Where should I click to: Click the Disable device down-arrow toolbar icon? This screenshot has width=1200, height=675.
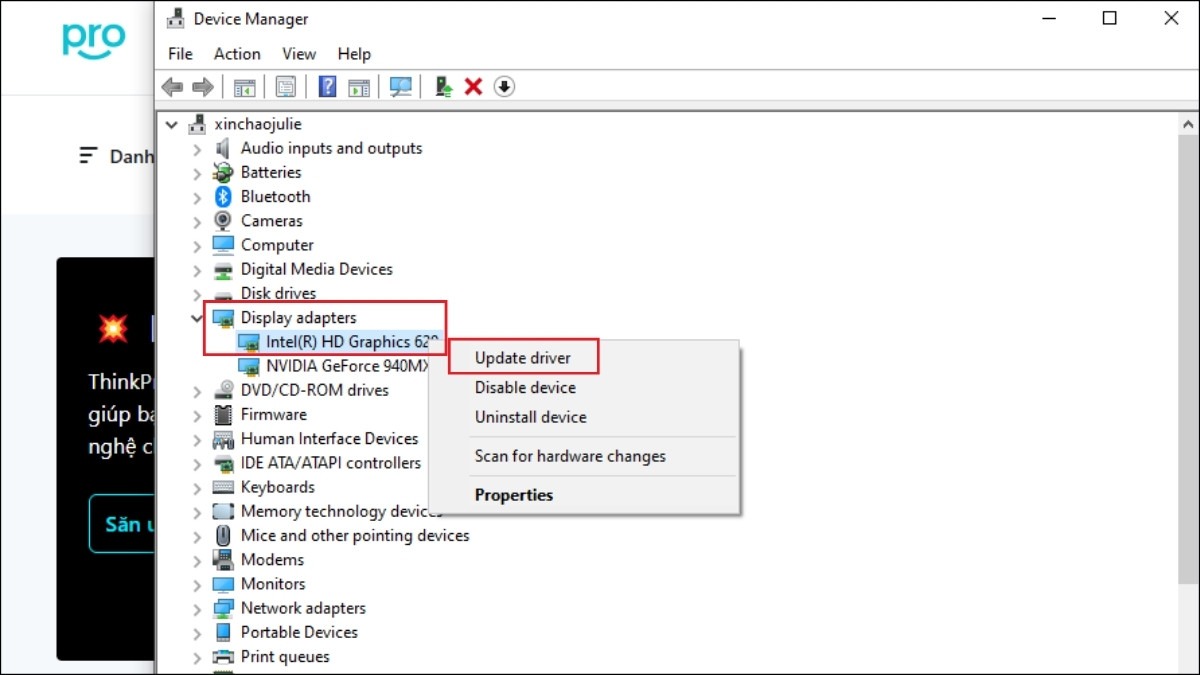pos(504,87)
